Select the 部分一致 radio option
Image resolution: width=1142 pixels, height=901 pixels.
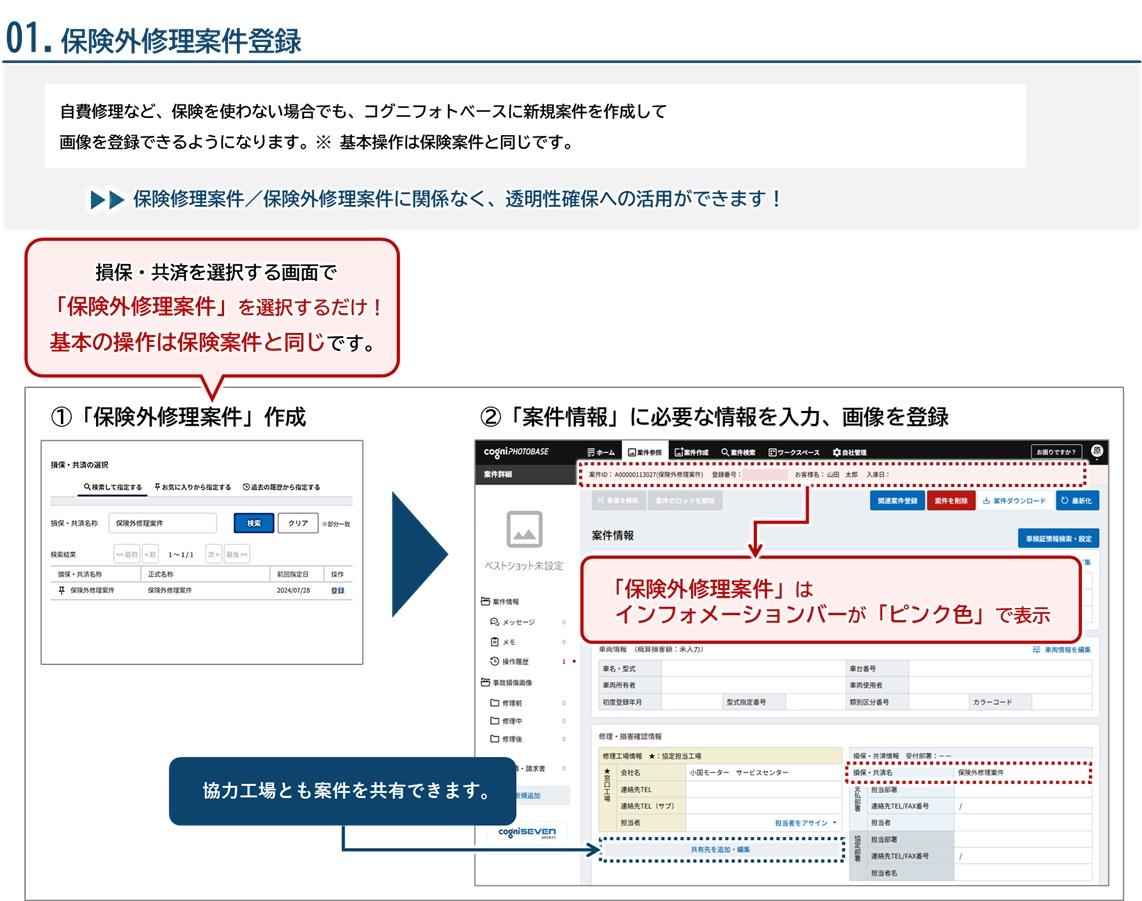(325, 523)
